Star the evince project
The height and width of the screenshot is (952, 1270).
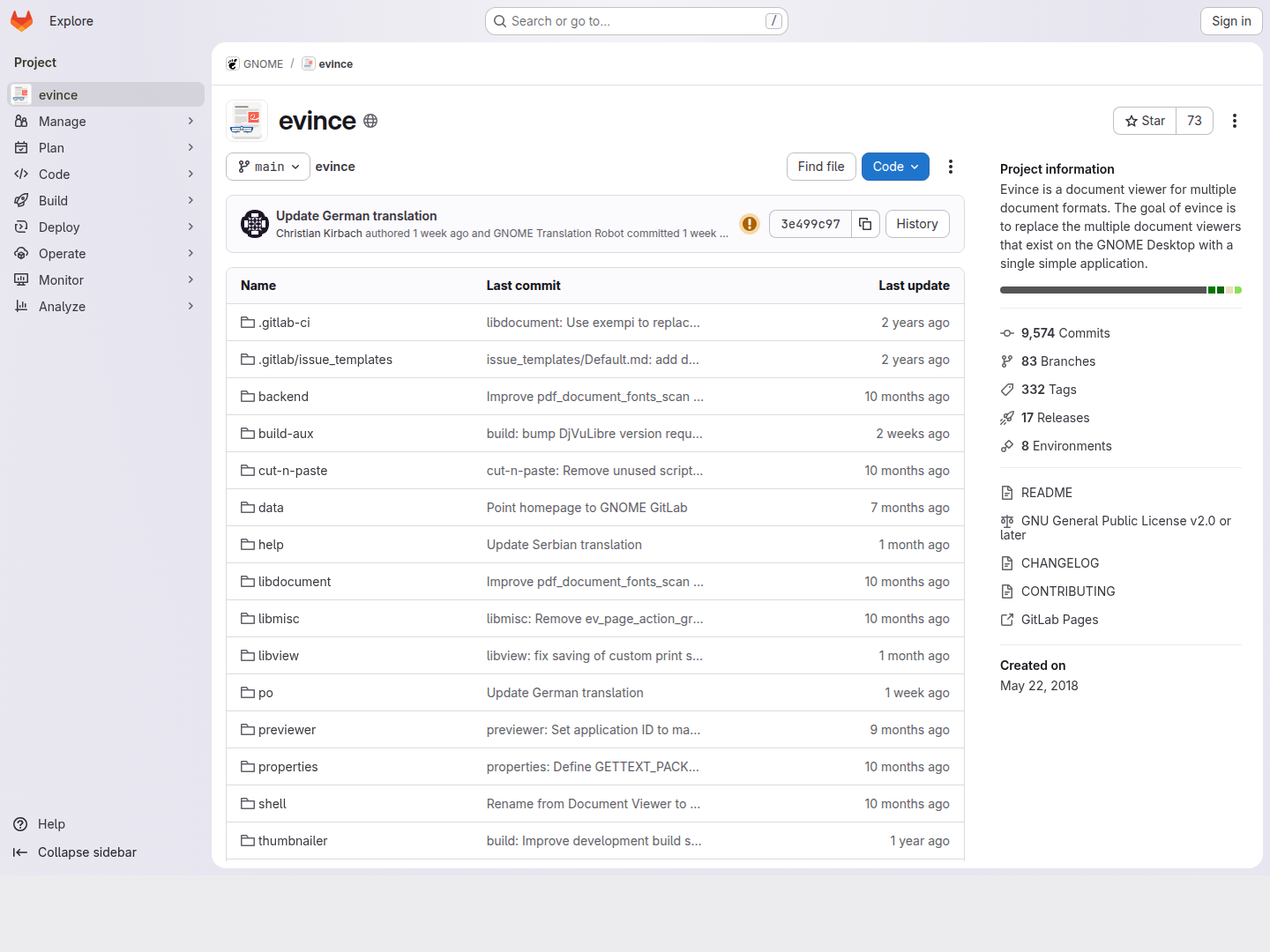[x=1145, y=121]
